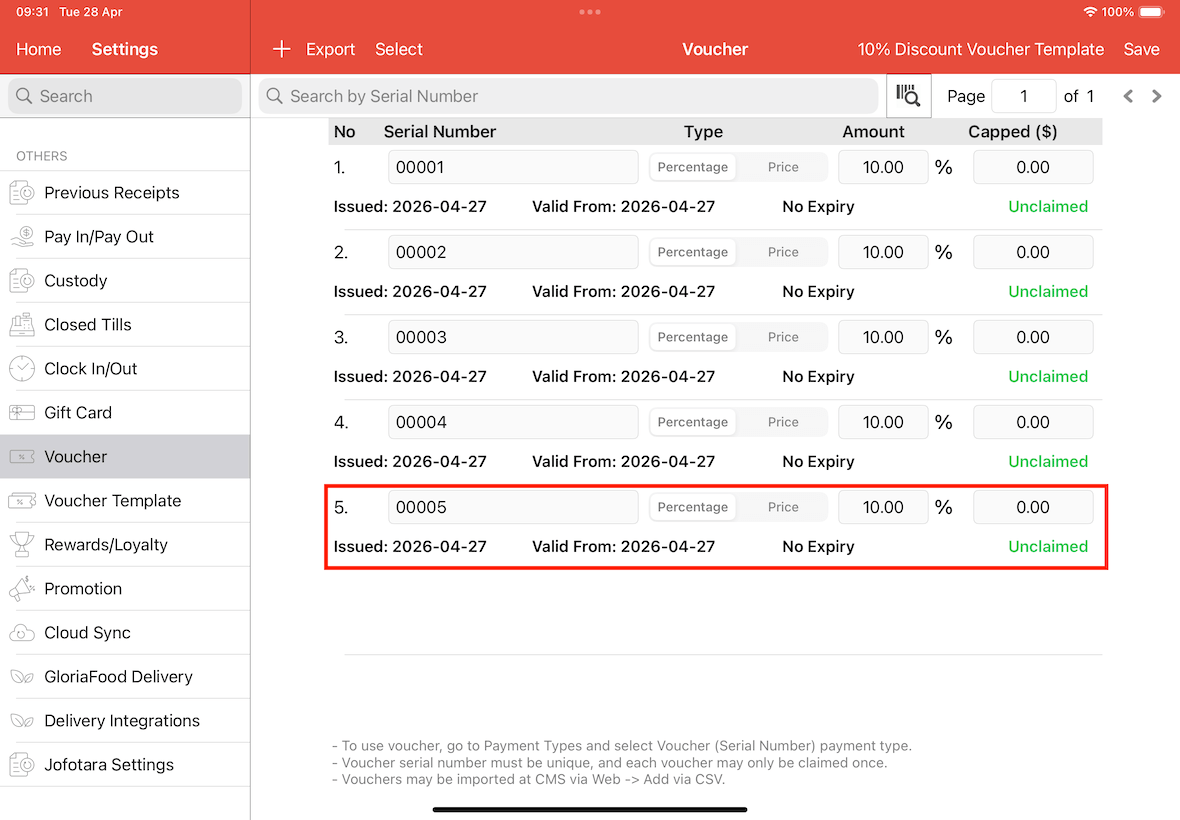Open Cloud Sync settings
Image resolution: width=1180 pixels, height=820 pixels.
[125, 633]
